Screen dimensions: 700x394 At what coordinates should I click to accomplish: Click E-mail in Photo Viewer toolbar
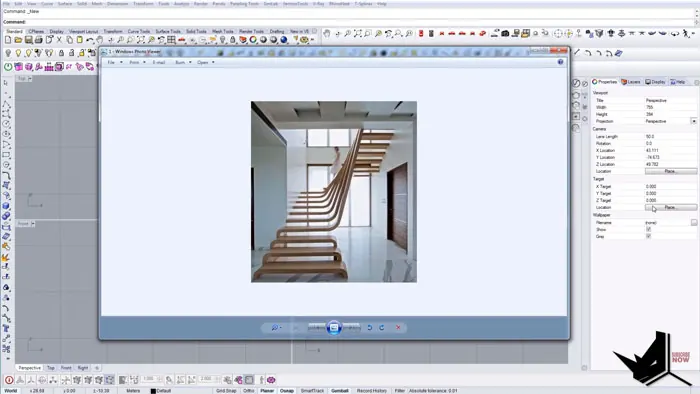tap(158, 62)
